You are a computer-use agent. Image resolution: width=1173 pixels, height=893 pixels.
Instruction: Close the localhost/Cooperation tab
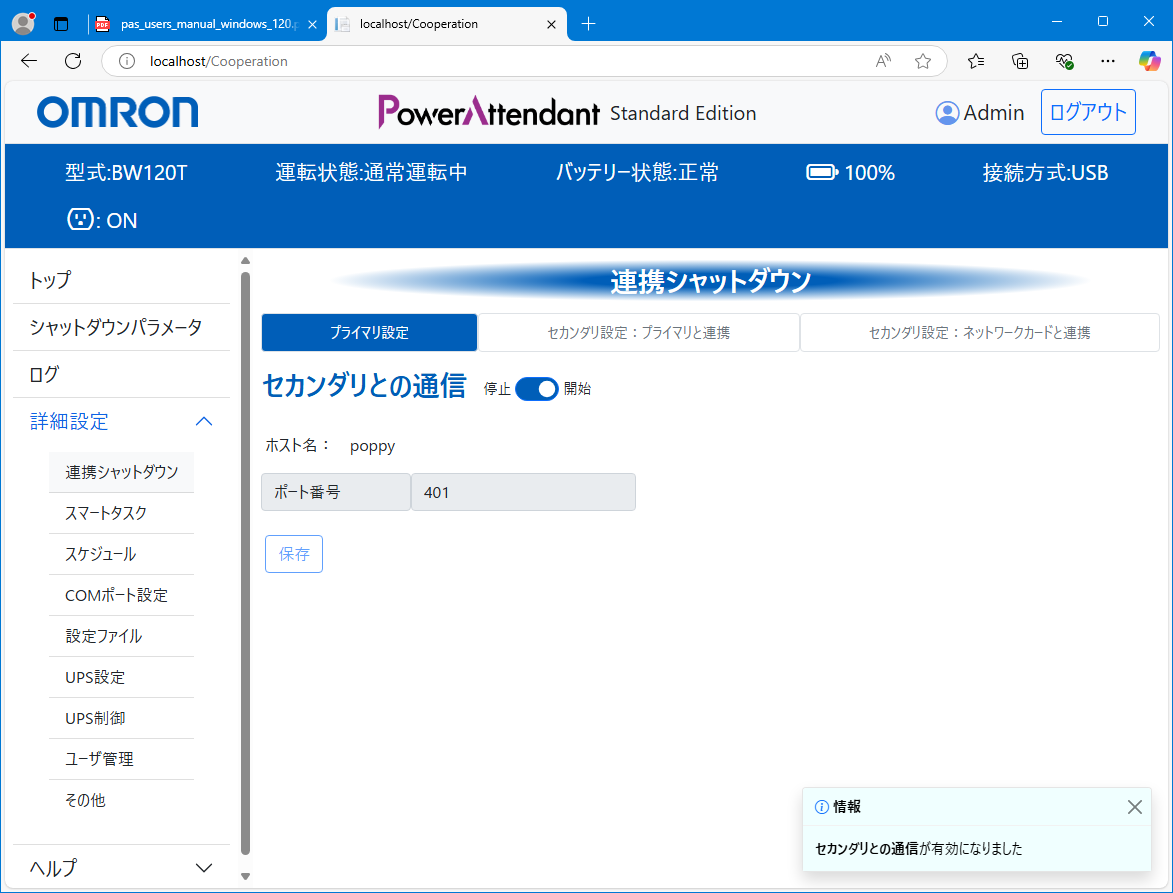(551, 24)
